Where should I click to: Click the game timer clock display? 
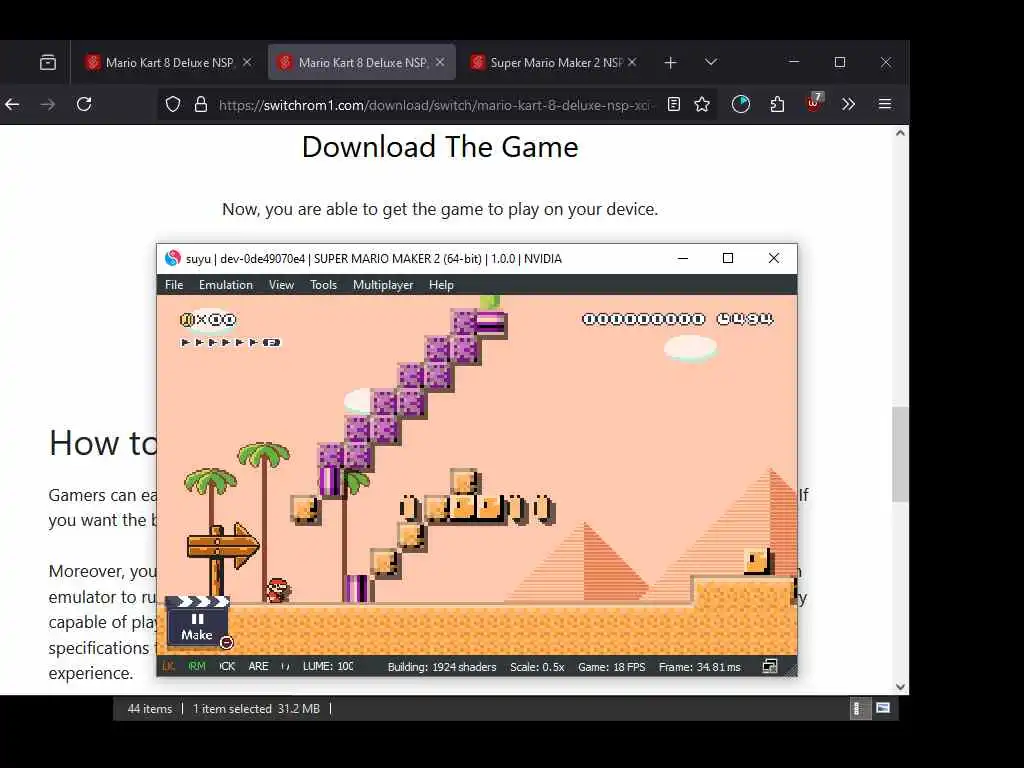pos(744,319)
